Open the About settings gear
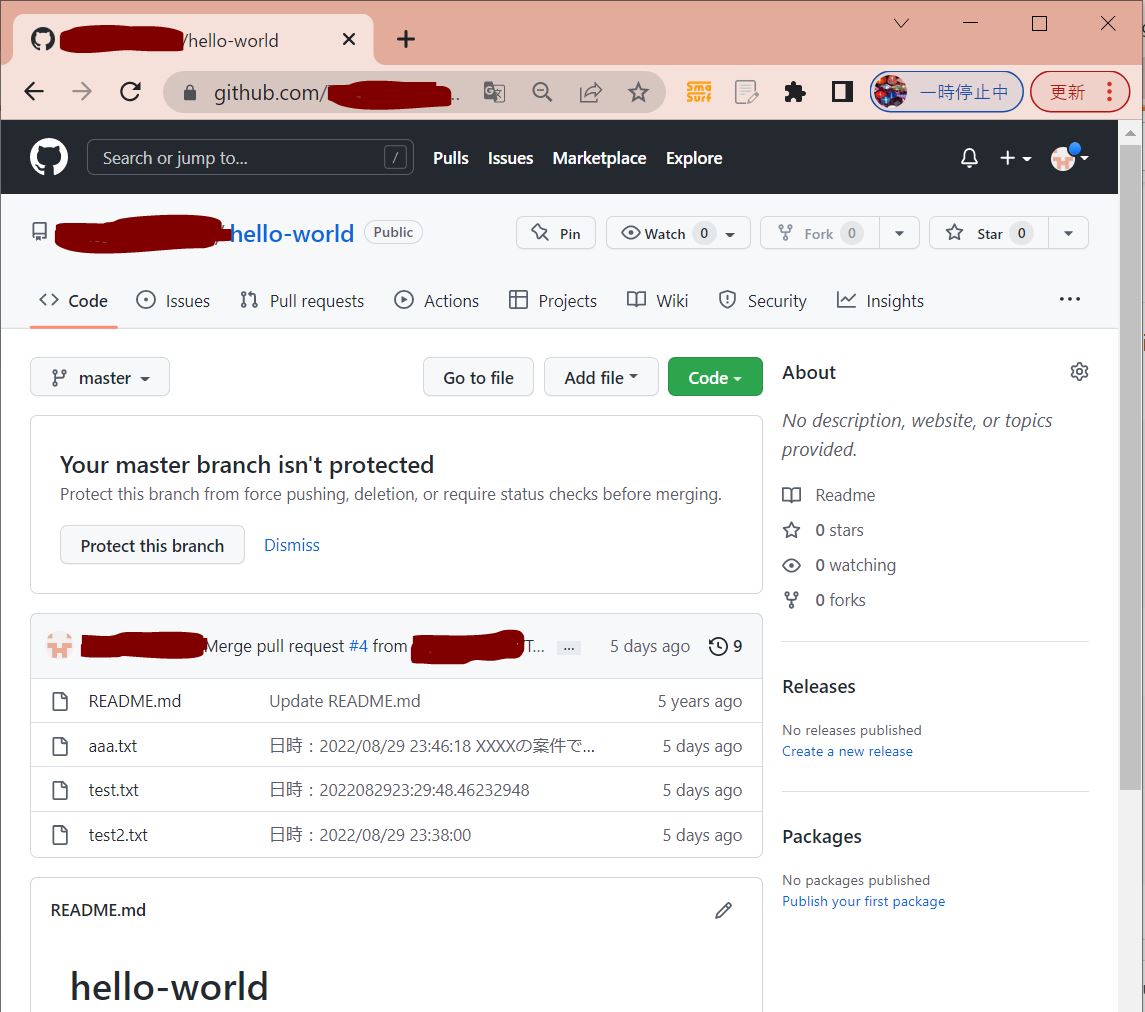Image resolution: width=1145 pixels, height=1012 pixels. (1079, 372)
